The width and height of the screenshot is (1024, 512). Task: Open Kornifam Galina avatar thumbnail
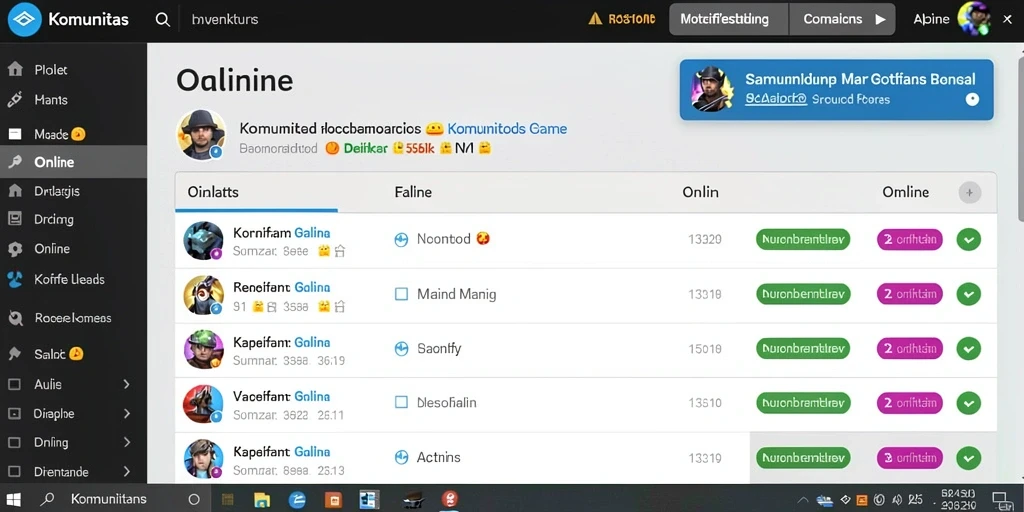pos(203,241)
